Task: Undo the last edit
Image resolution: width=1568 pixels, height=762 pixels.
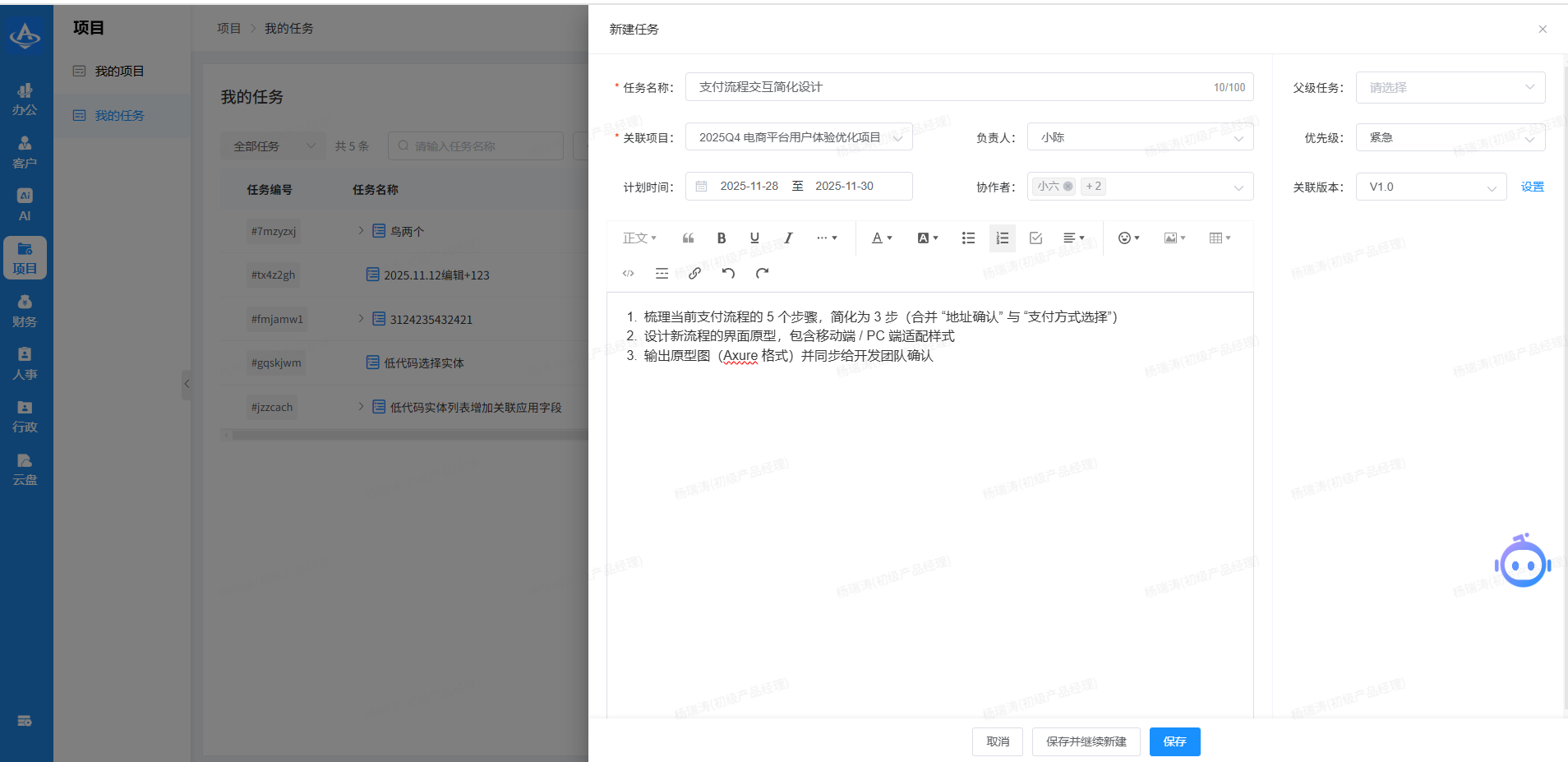Action: click(x=728, y=274)
